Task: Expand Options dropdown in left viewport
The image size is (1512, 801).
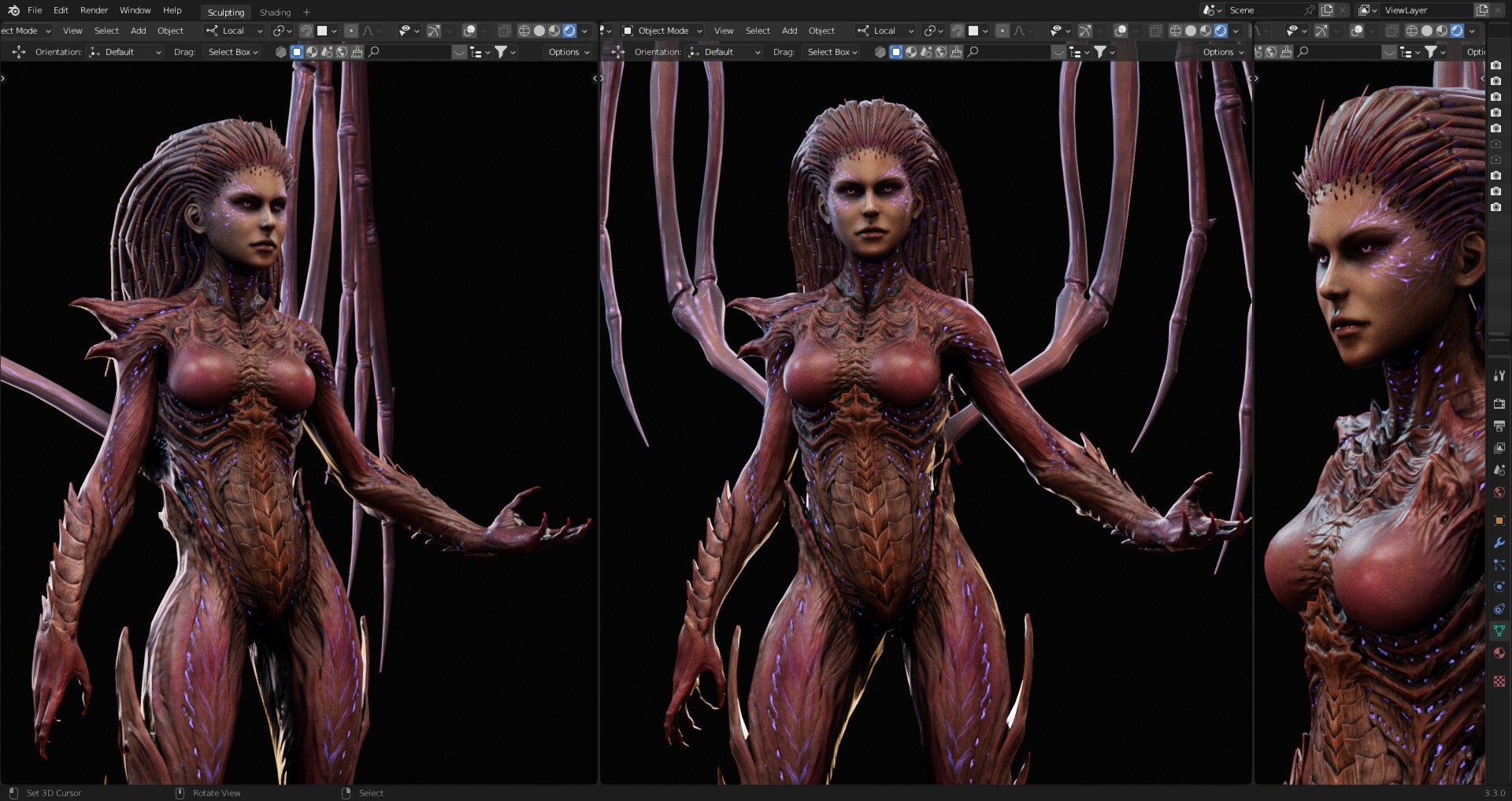Action: pos(569,52)
